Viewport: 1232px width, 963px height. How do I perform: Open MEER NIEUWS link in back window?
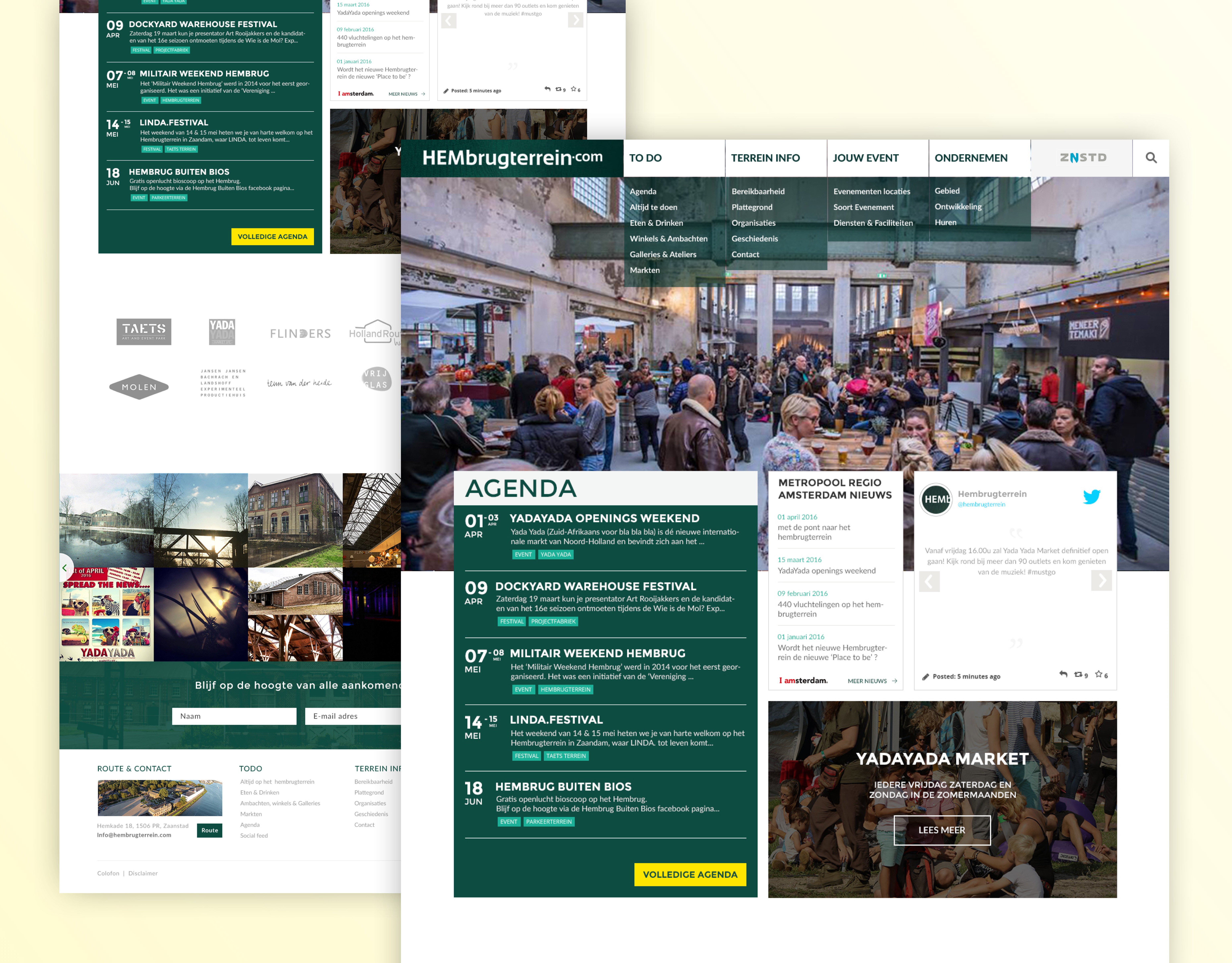(407, 94)
